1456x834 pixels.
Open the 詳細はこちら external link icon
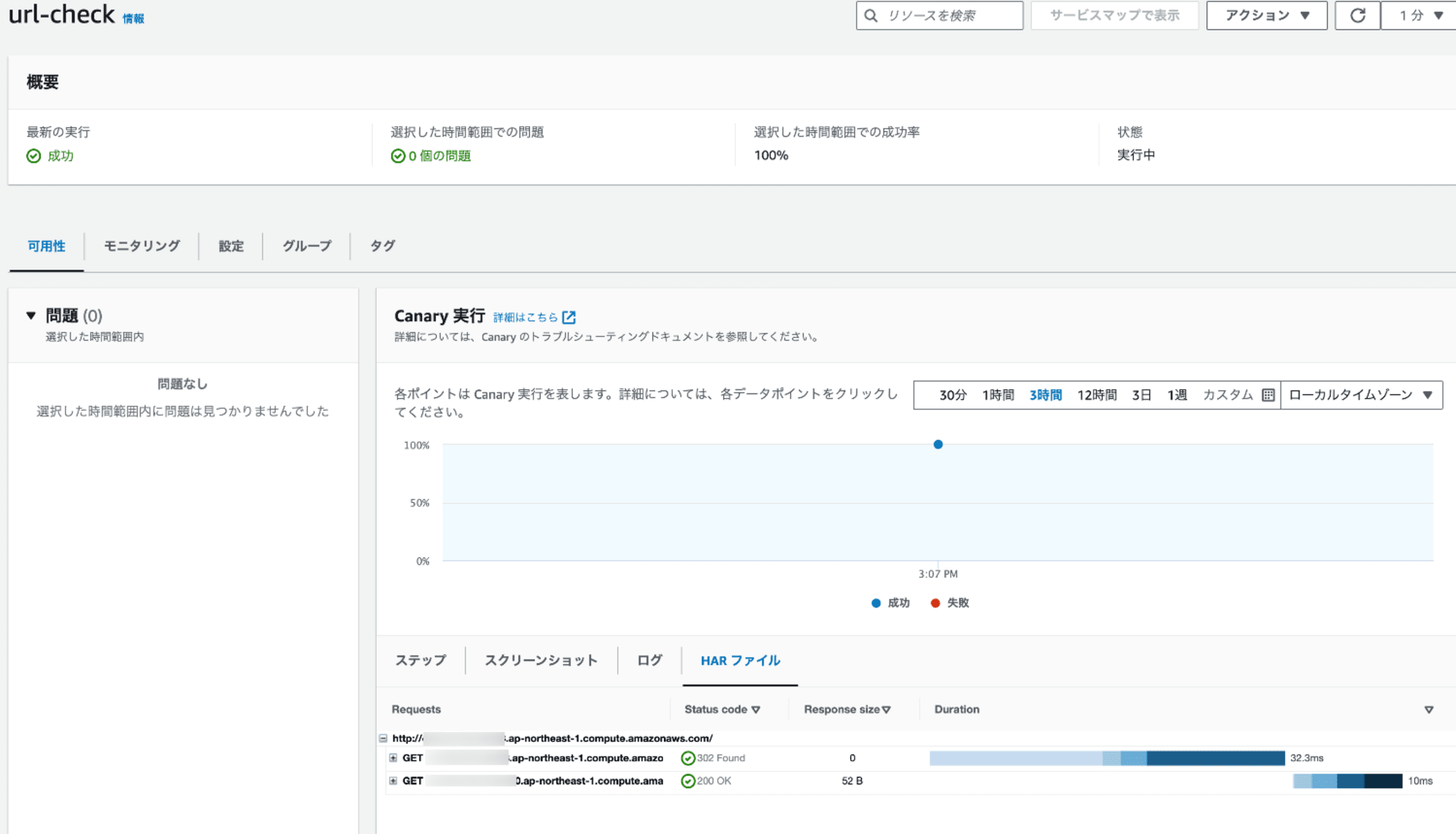pos(569,317)
